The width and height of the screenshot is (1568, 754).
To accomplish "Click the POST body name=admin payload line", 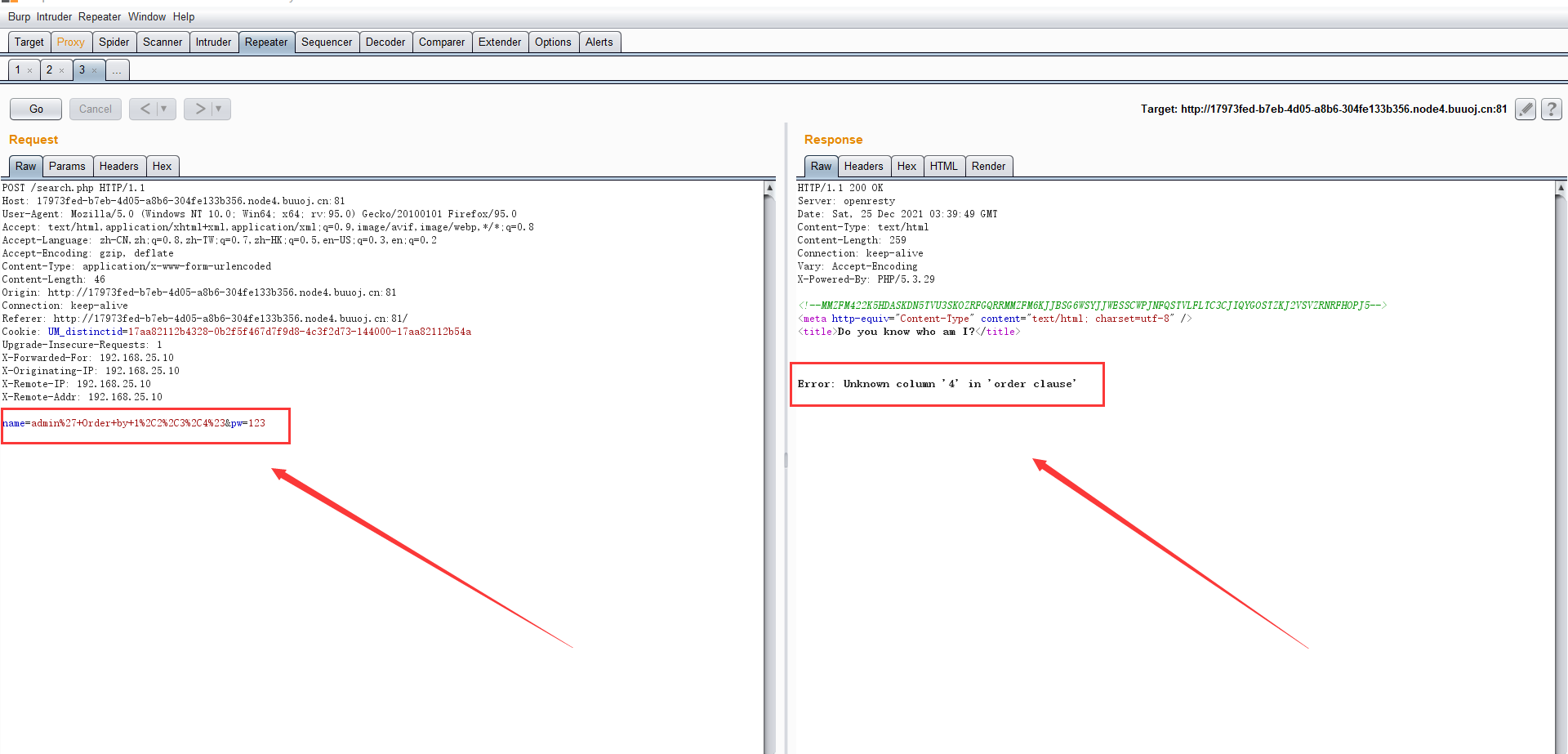I will [134, 423].
